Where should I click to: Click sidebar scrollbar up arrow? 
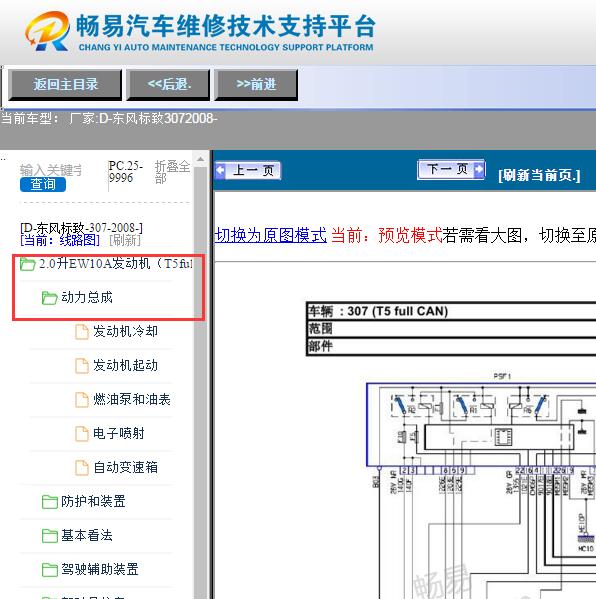tap(200, 159)
